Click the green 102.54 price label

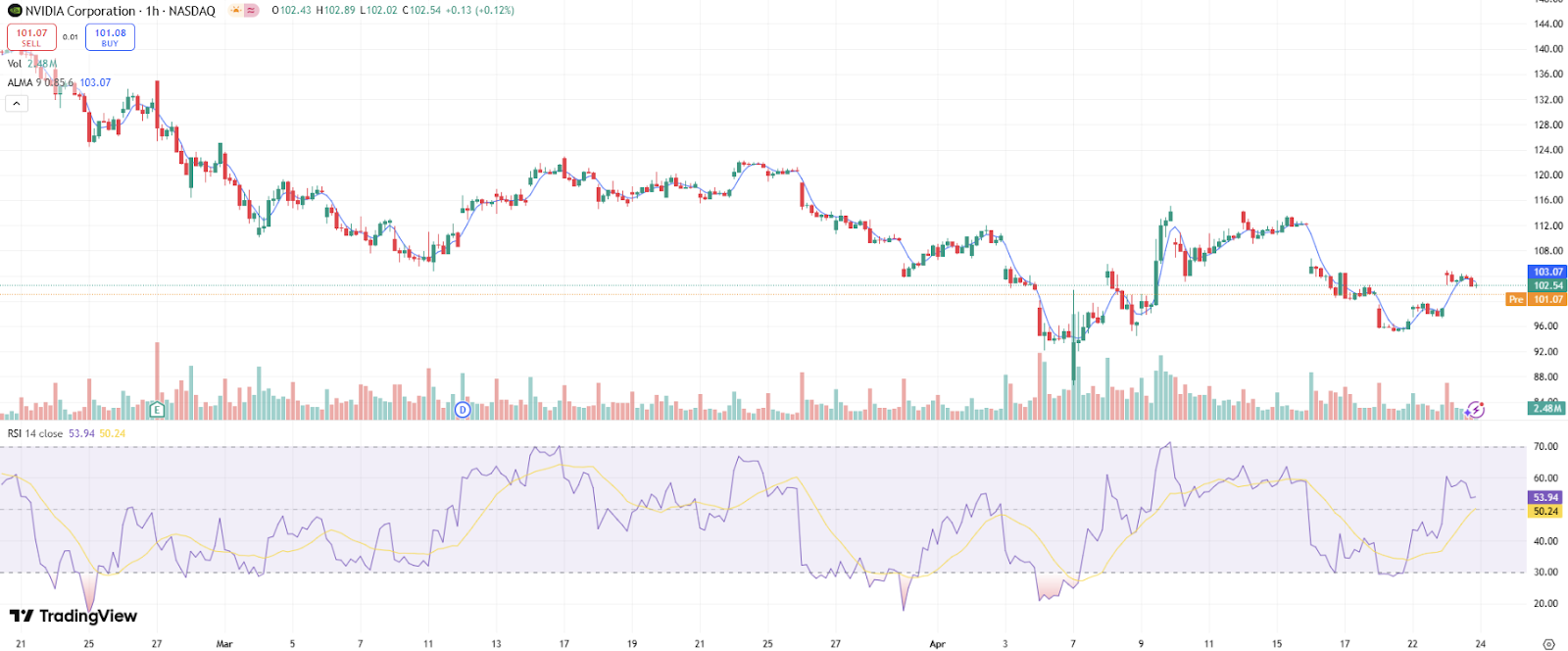(1548, 285)
